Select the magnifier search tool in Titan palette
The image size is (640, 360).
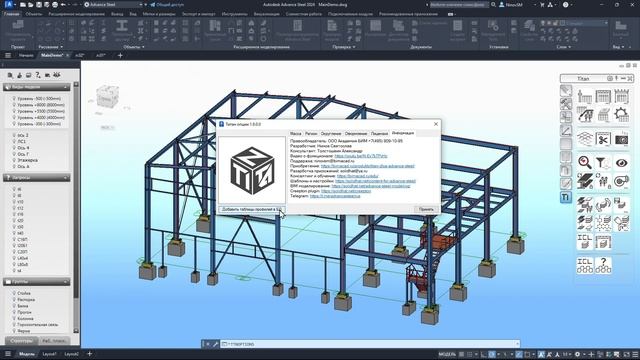(x=584, y=162)
